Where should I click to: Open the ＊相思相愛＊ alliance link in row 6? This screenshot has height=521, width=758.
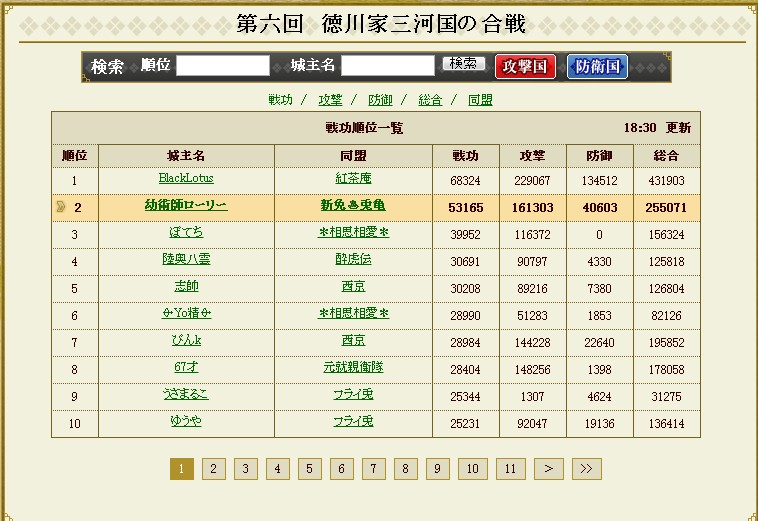pyautogui.click(x=353, y=313)
